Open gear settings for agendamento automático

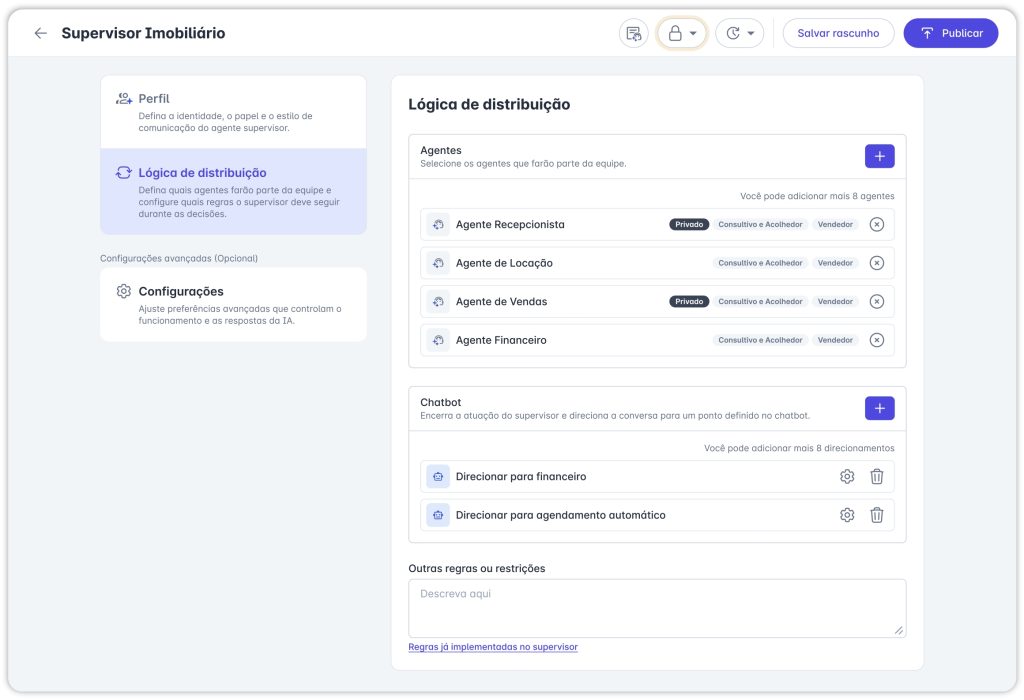coord(847,515)
